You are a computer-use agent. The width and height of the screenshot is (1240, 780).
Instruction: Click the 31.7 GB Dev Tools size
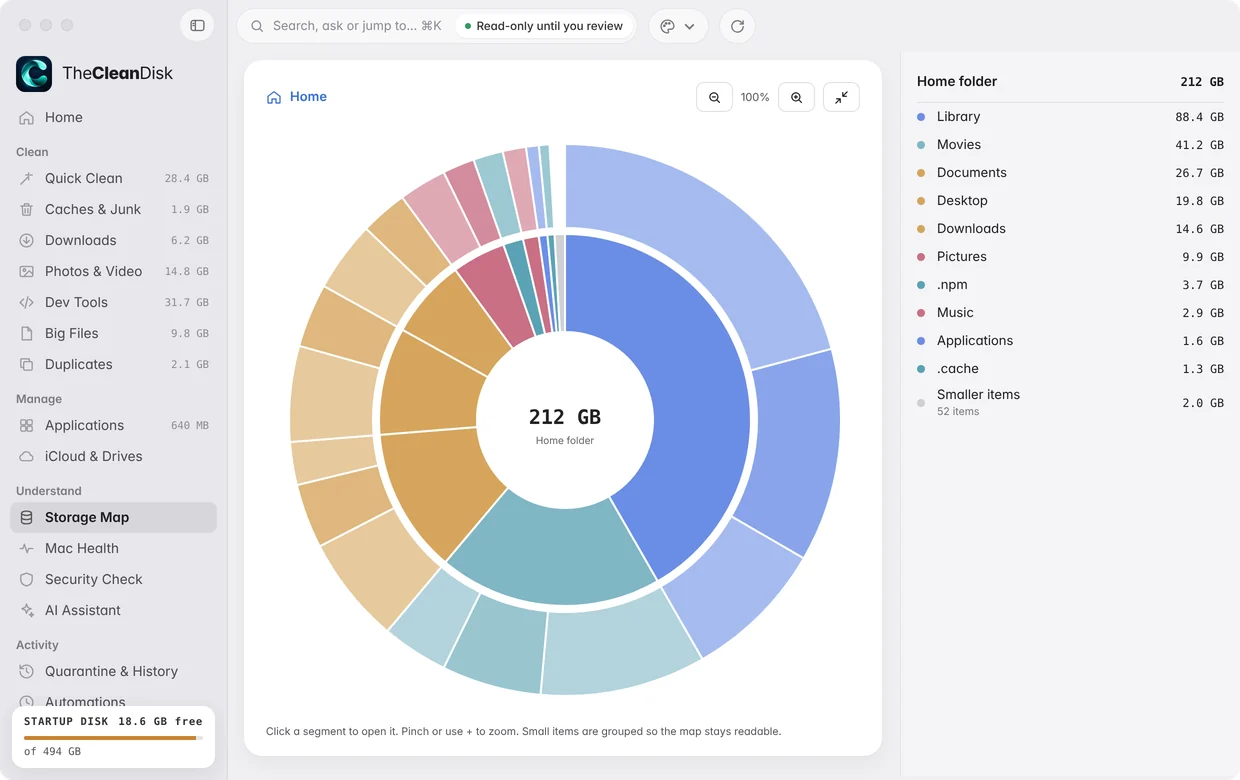187,303
